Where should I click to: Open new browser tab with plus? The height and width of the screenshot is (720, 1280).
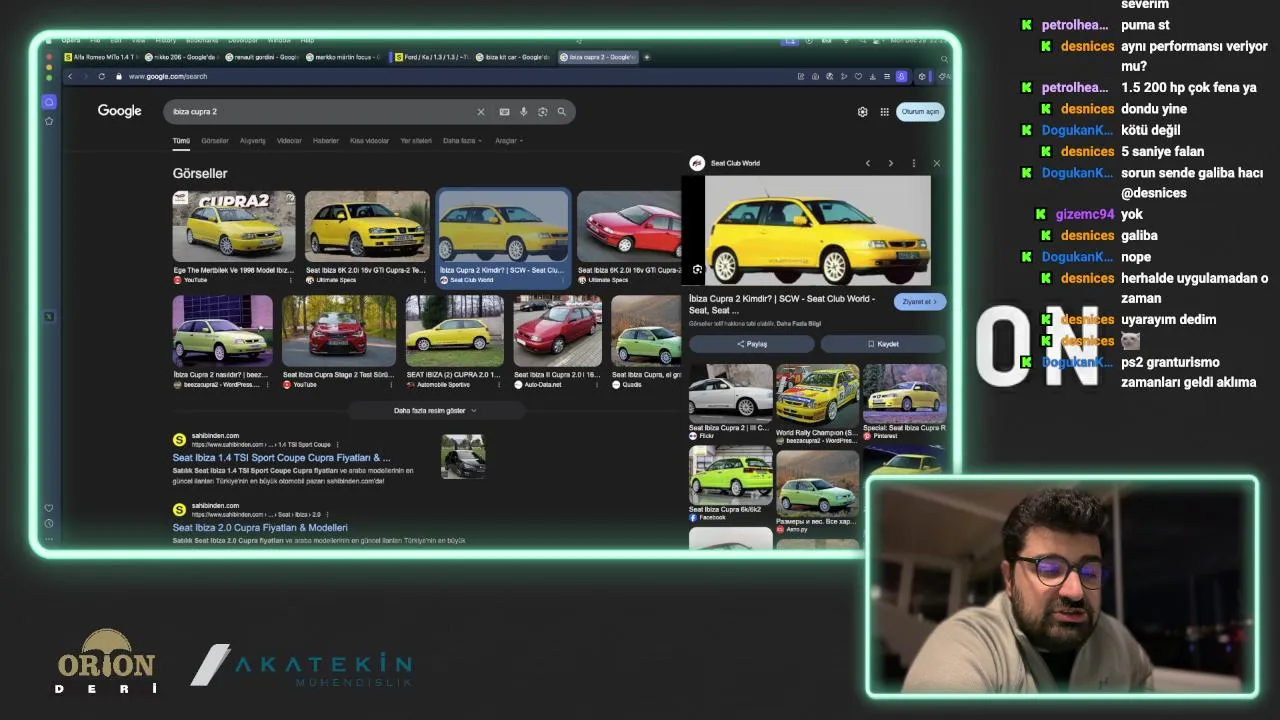[x=647, y=57]
